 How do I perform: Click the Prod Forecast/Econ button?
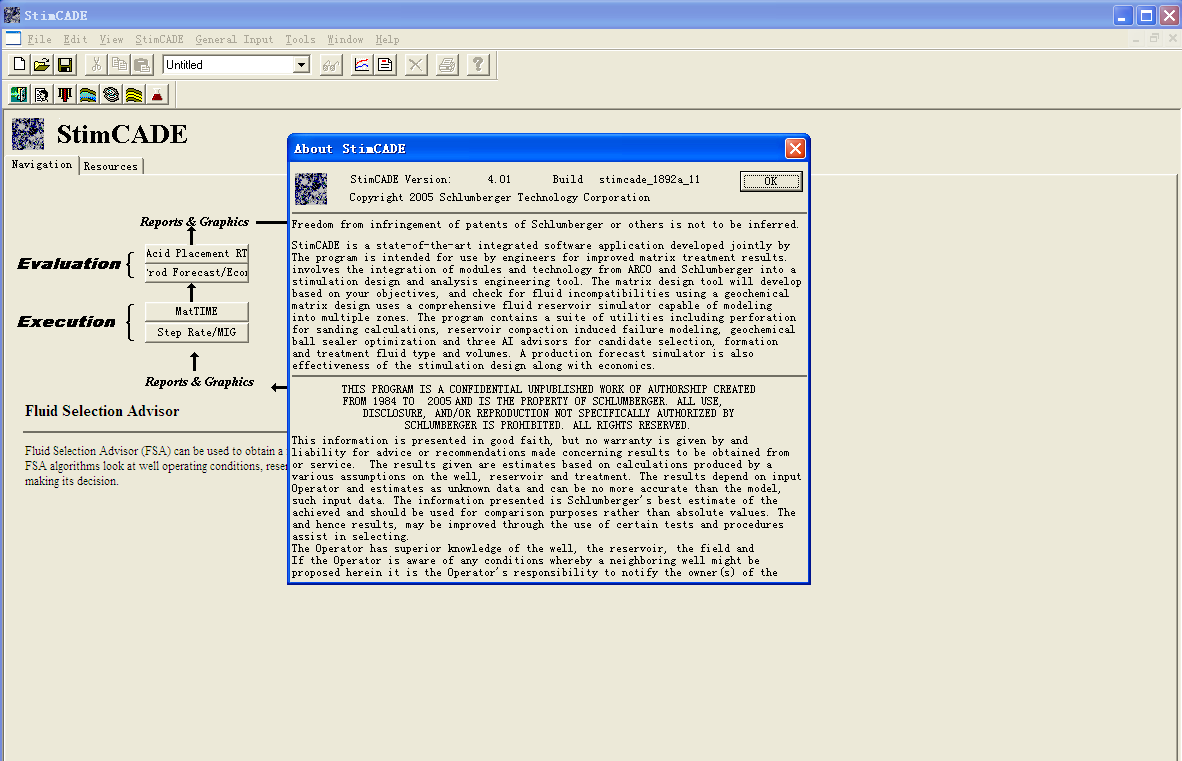(x=197, y=272)
